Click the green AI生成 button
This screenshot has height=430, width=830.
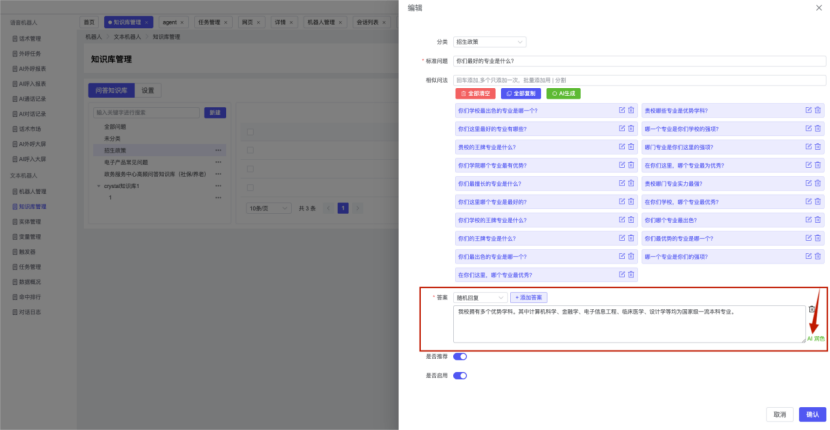point(563,93)
